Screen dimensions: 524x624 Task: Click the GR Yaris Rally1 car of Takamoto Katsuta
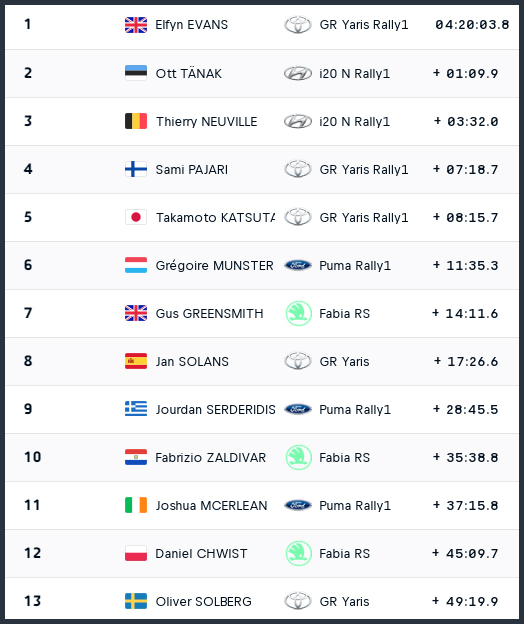coord(364,217)
